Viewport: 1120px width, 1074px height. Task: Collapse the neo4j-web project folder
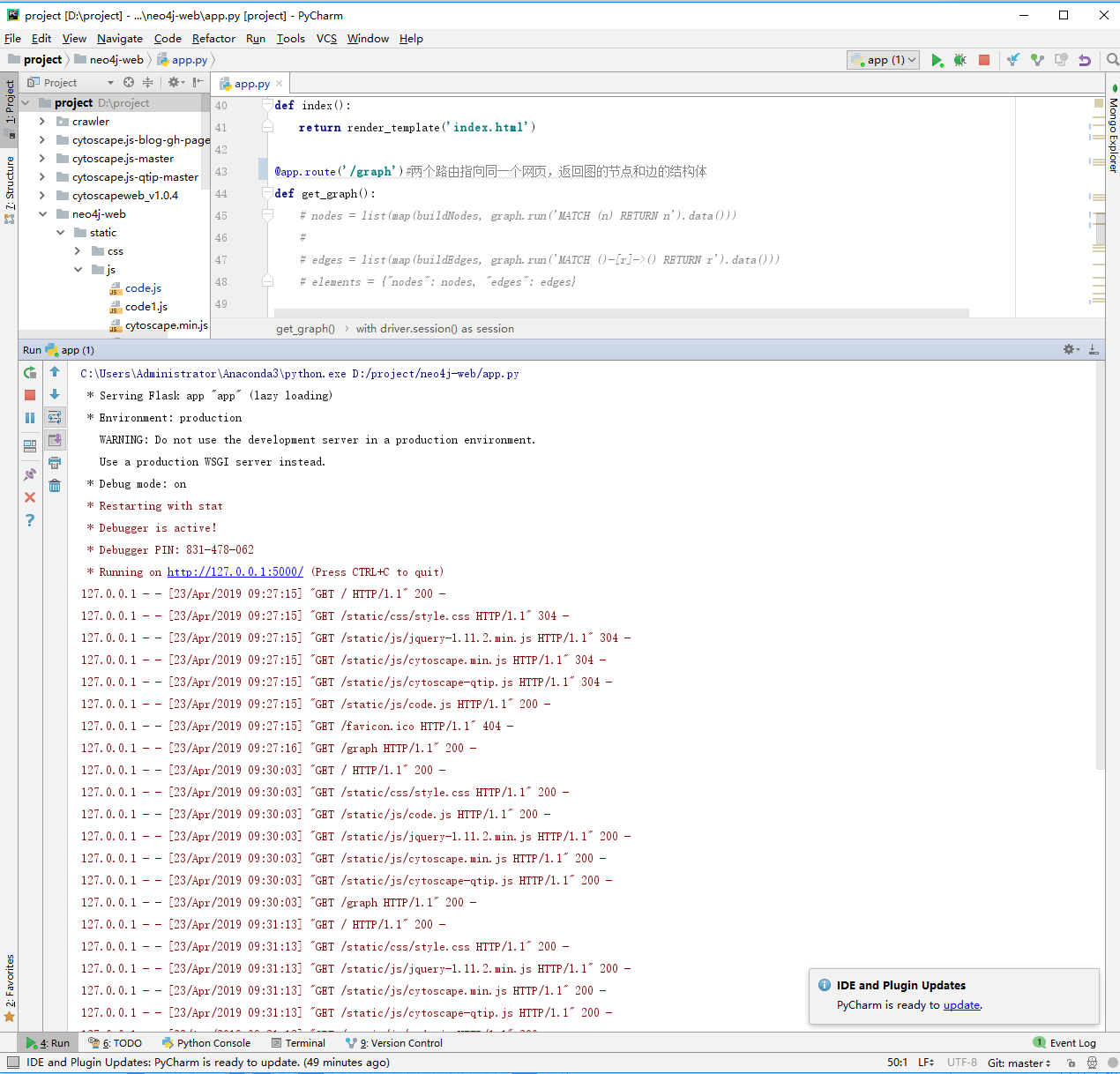pos(42,213)
